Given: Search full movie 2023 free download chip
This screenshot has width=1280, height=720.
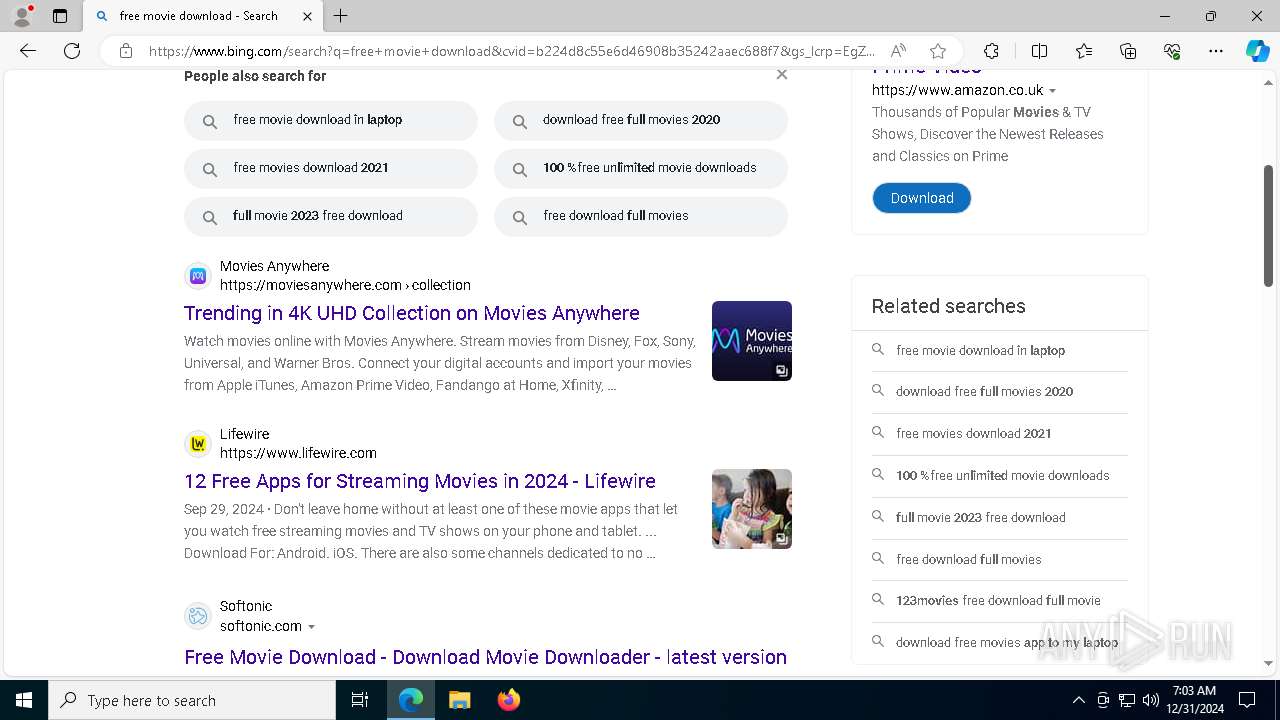Looking at the screenshot, I should pyautogui.click(x=331, y=216).
